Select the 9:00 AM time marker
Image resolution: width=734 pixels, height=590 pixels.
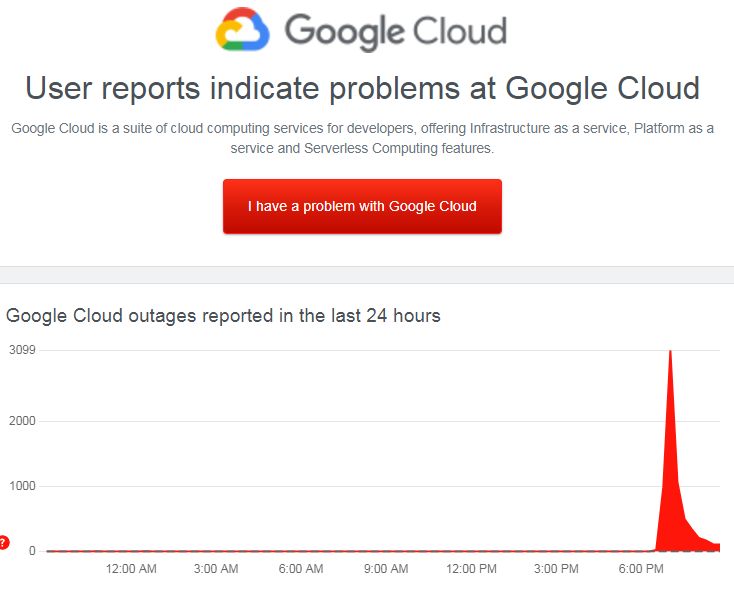click(x=386, y=569)
